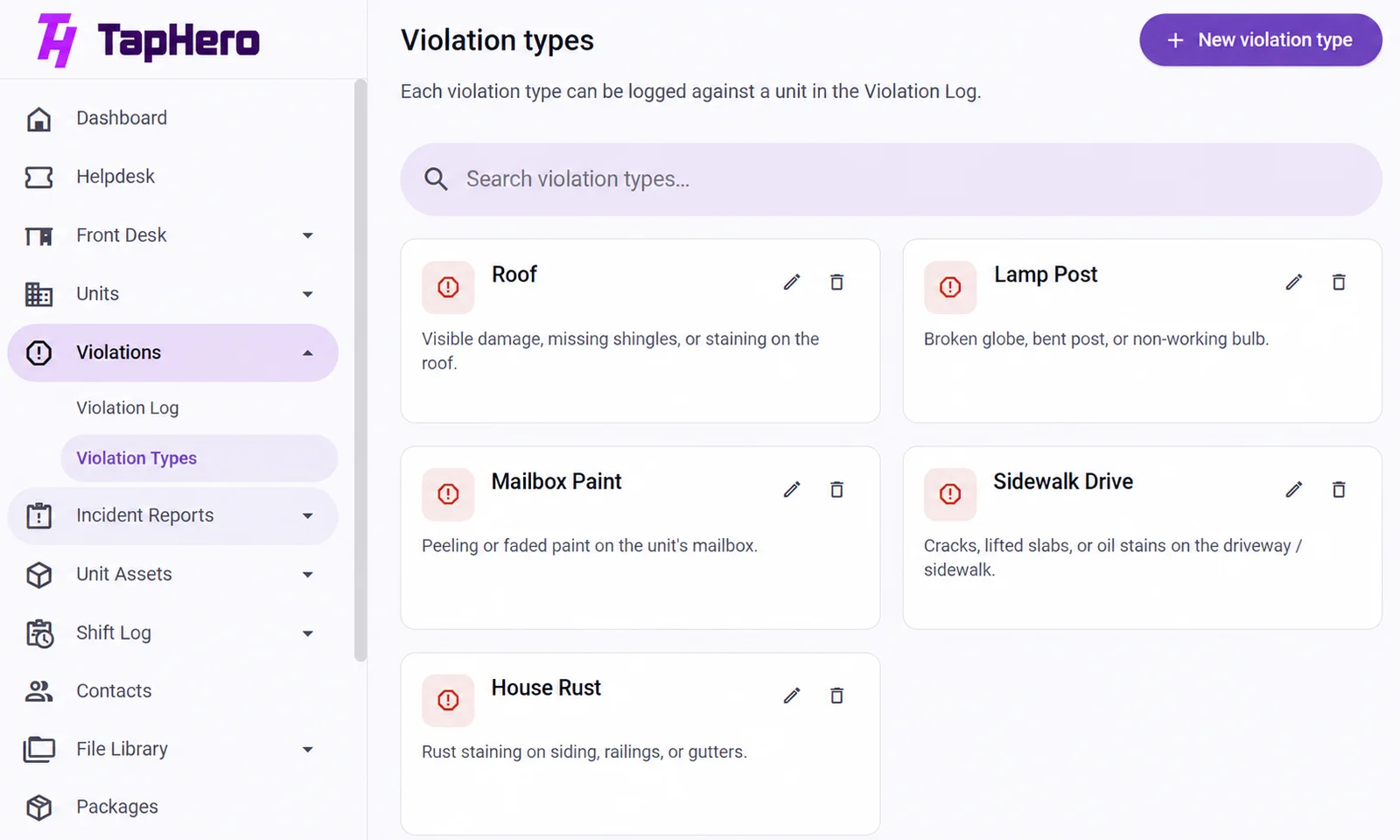The width and height of the screenshot is (1400, 840).
Task: Click the 'Each violation type can be logged' subtitle
Action: pyautogui.click(x=691, y=92)
